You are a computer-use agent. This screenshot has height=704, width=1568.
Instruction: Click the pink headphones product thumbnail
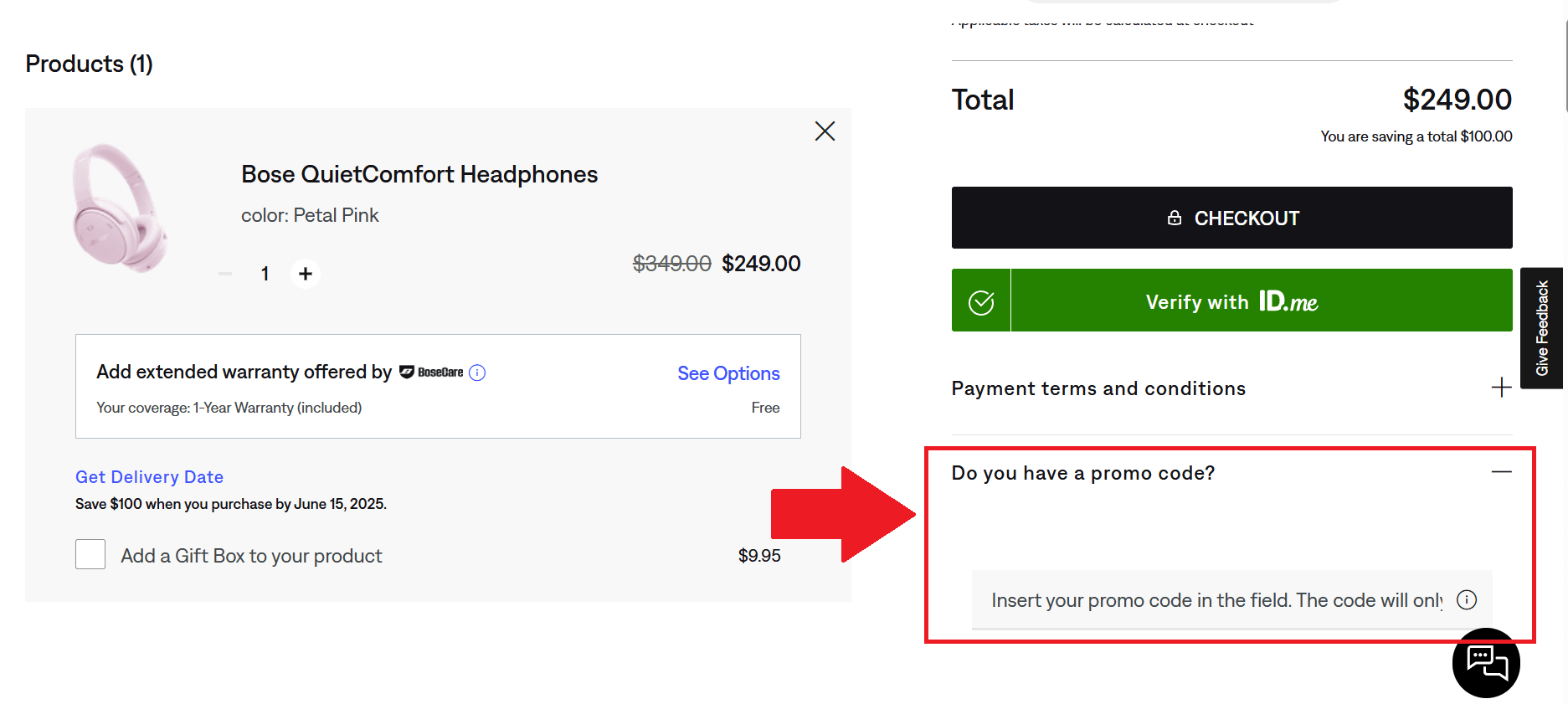pos(120,208)
